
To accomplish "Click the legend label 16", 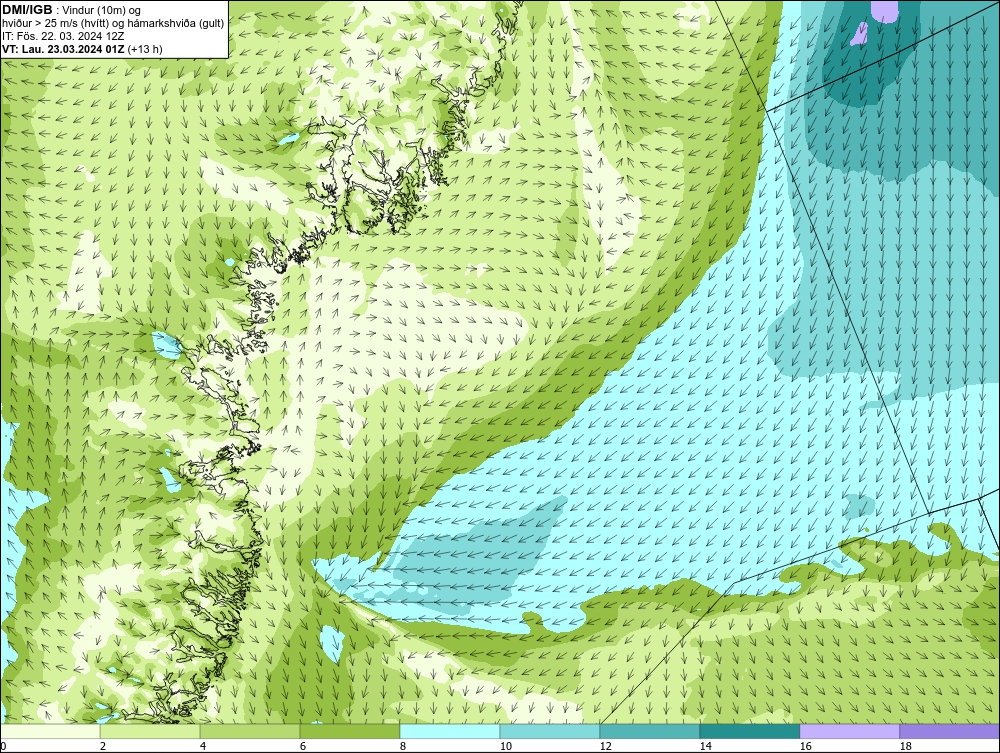I will pos(805,746).
